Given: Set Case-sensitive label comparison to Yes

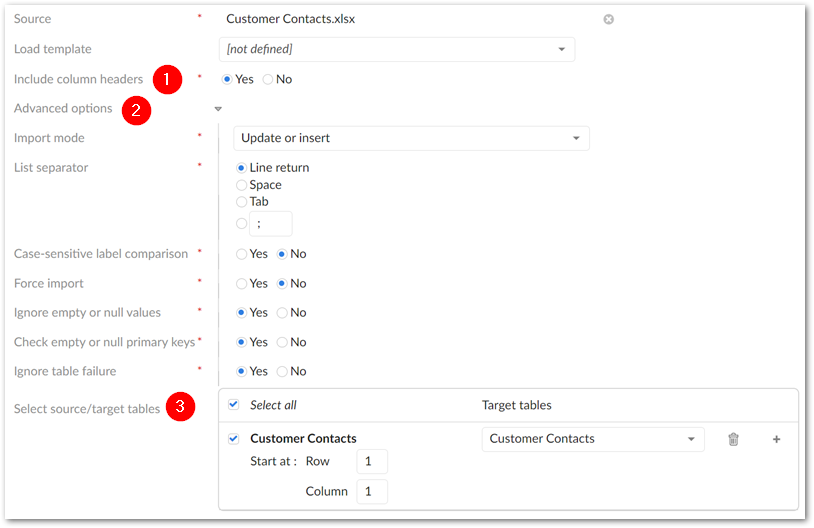Looking at the screenshot, I should pyautogui.click(x=242, y=254).
